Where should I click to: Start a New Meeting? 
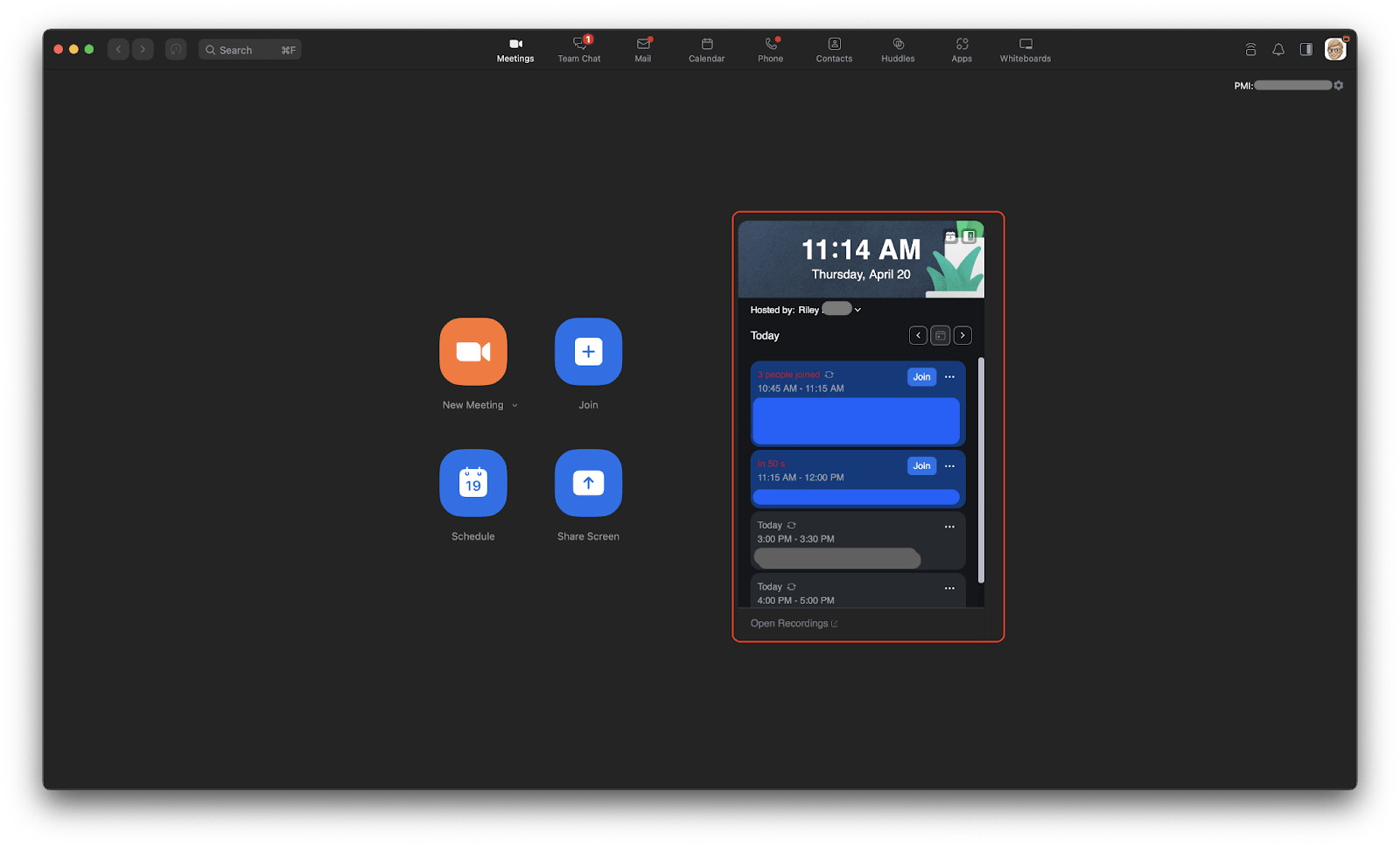pyautogui.click(x=472, y=352)
